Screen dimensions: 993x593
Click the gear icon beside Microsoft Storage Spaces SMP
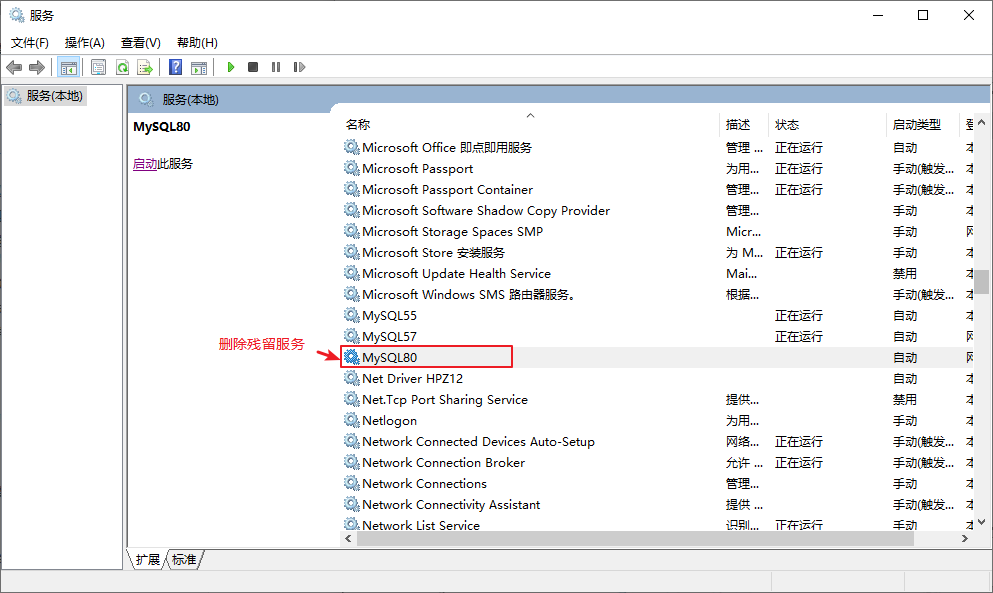pyautogui.click(x=351, y=231)
